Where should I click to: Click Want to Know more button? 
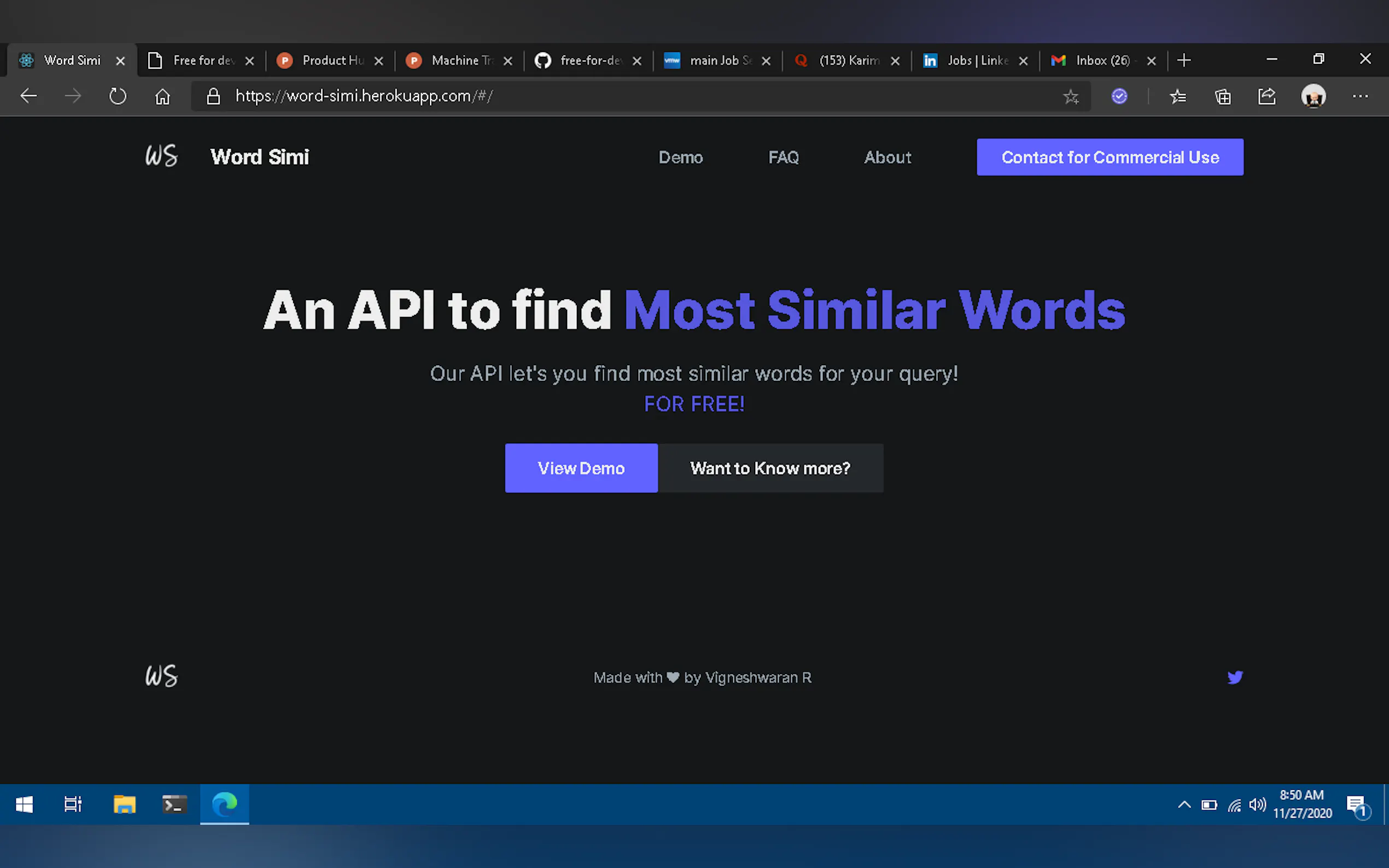click(x=770, y=468)
